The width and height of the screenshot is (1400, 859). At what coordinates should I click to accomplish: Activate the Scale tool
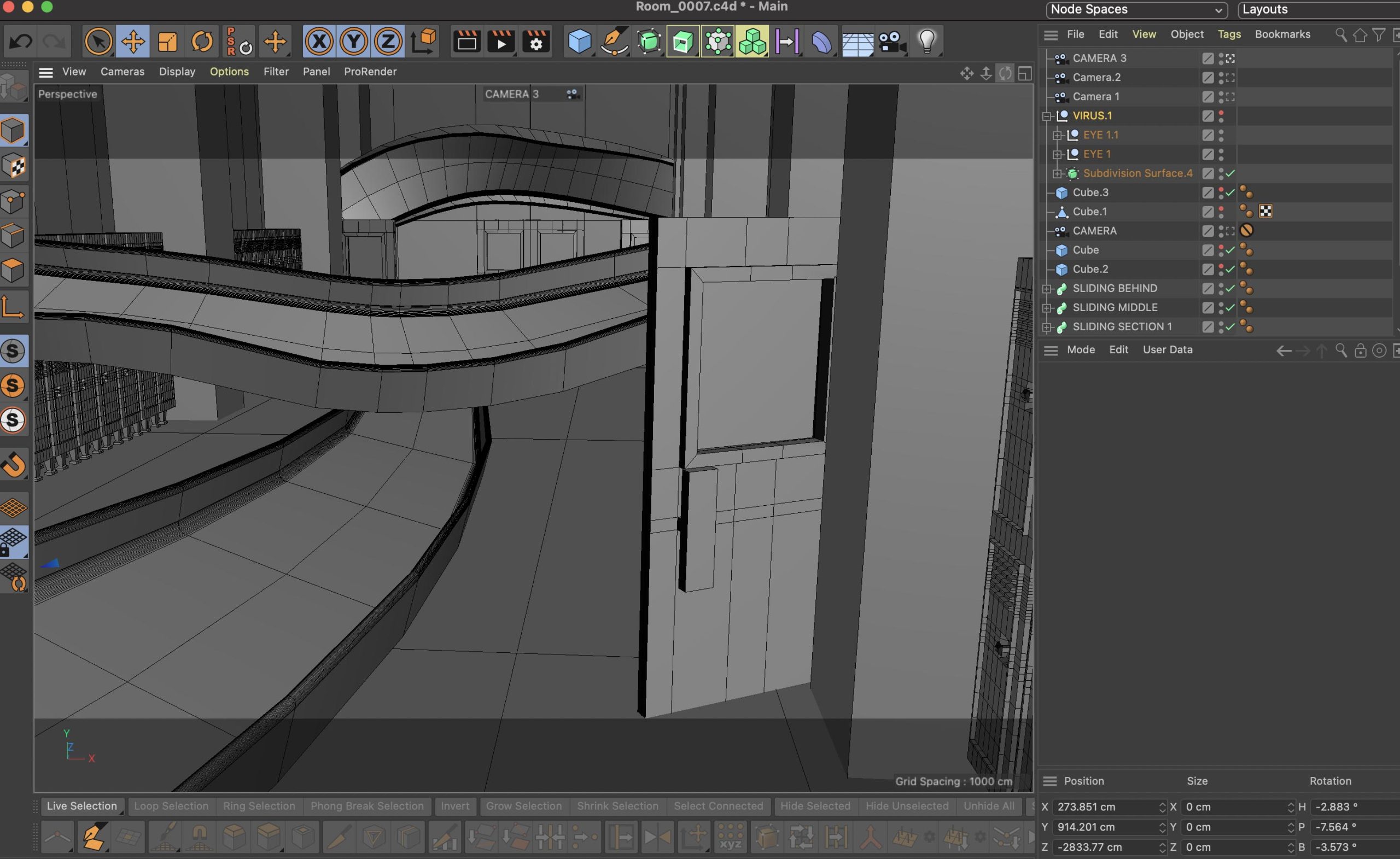click(167, 42)
